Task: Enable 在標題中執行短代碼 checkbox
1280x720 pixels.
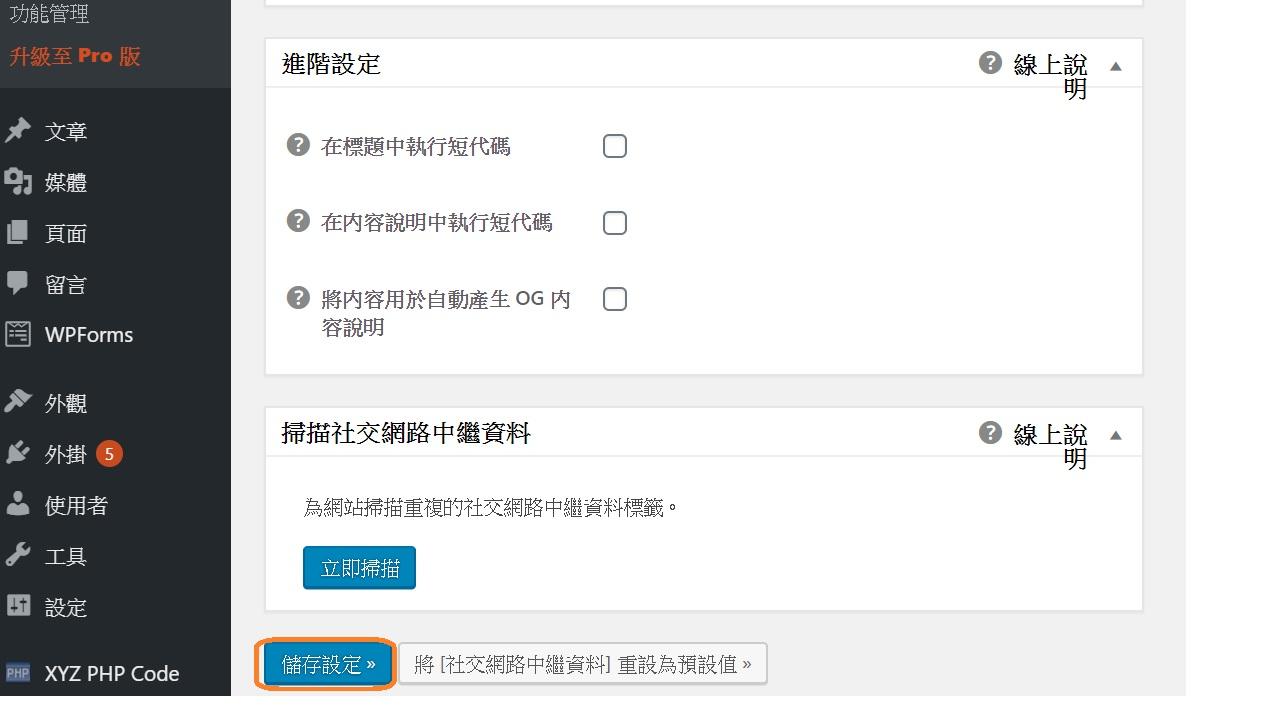Action: click(615, 146)
